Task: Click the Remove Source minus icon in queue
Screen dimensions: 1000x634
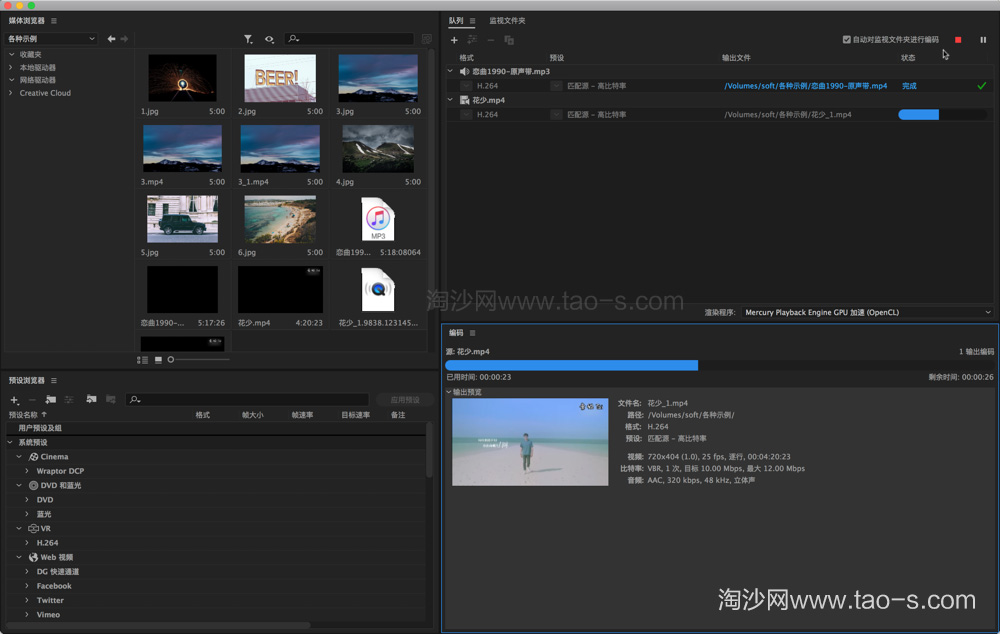Action: 490,40
